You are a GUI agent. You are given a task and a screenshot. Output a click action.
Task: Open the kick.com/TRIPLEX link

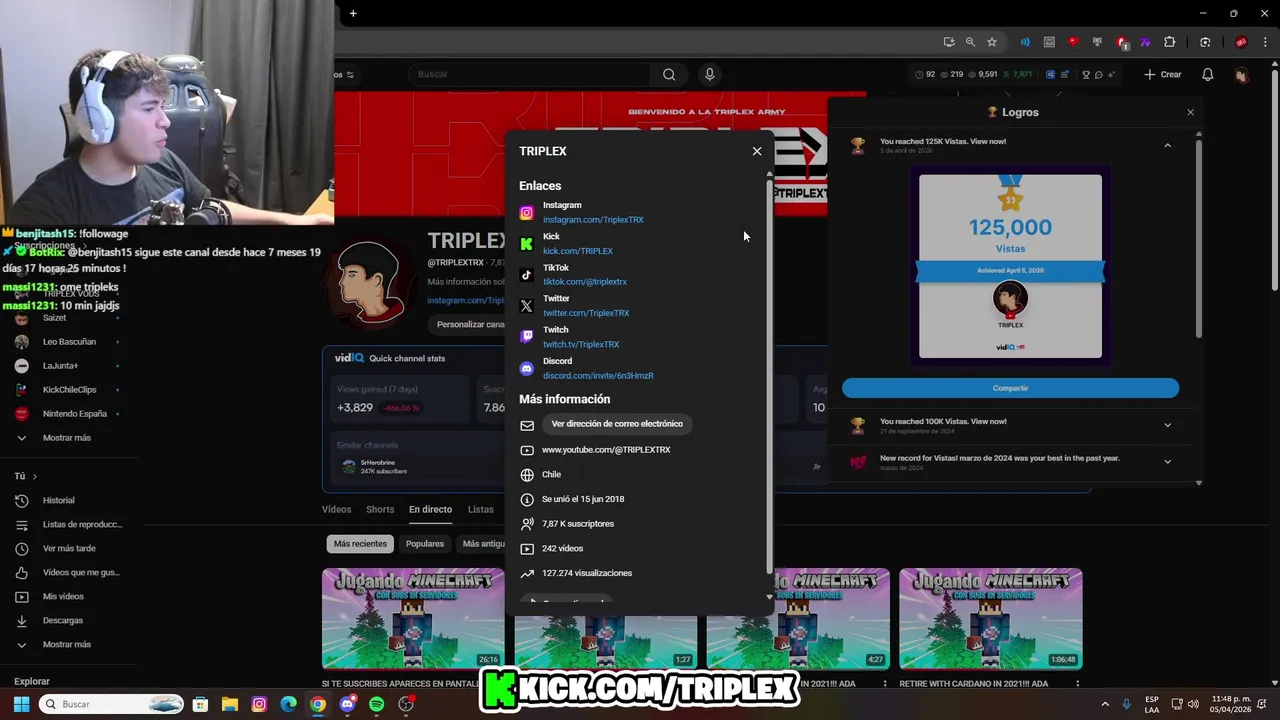578,251
